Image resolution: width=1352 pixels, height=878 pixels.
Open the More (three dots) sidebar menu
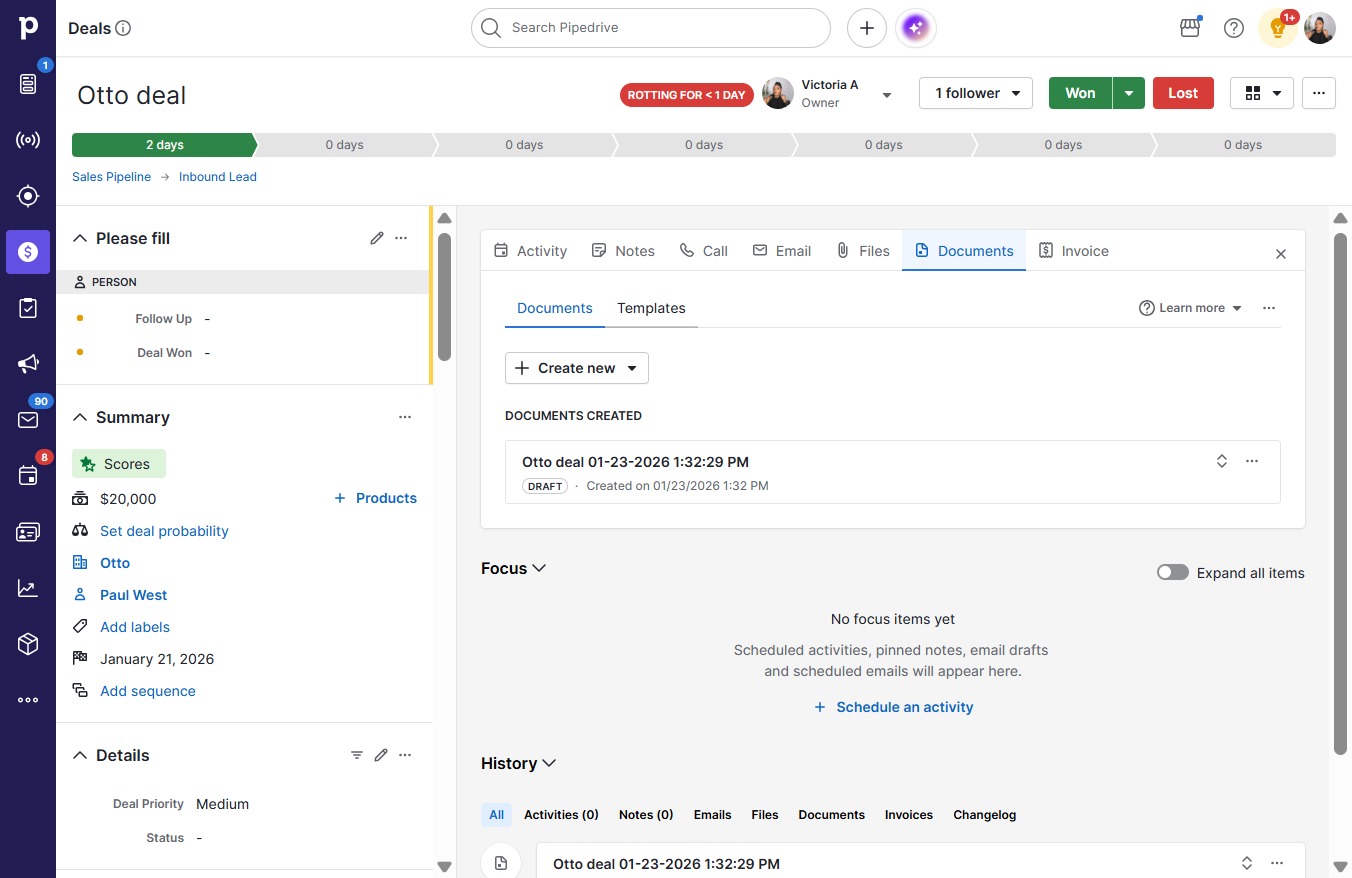pos(28,700)
